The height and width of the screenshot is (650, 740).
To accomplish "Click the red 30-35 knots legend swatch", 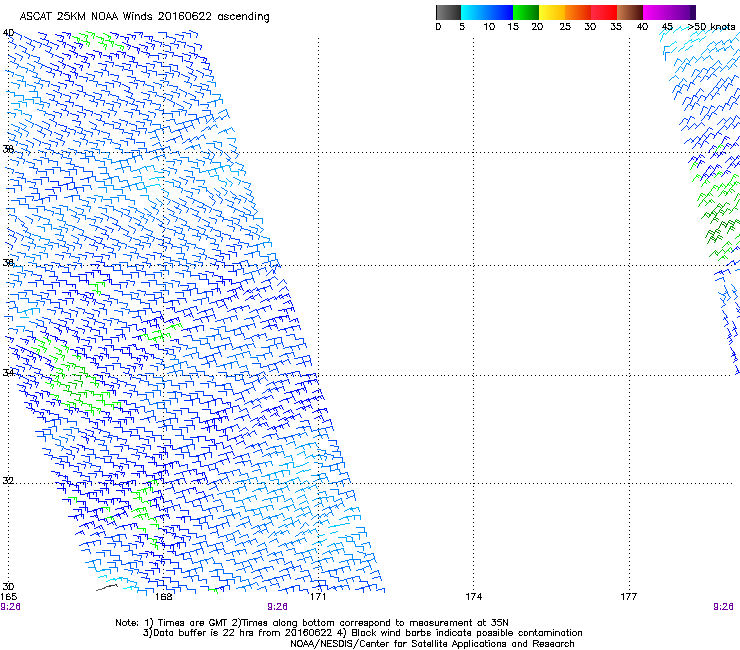I will tap(604, 12).
